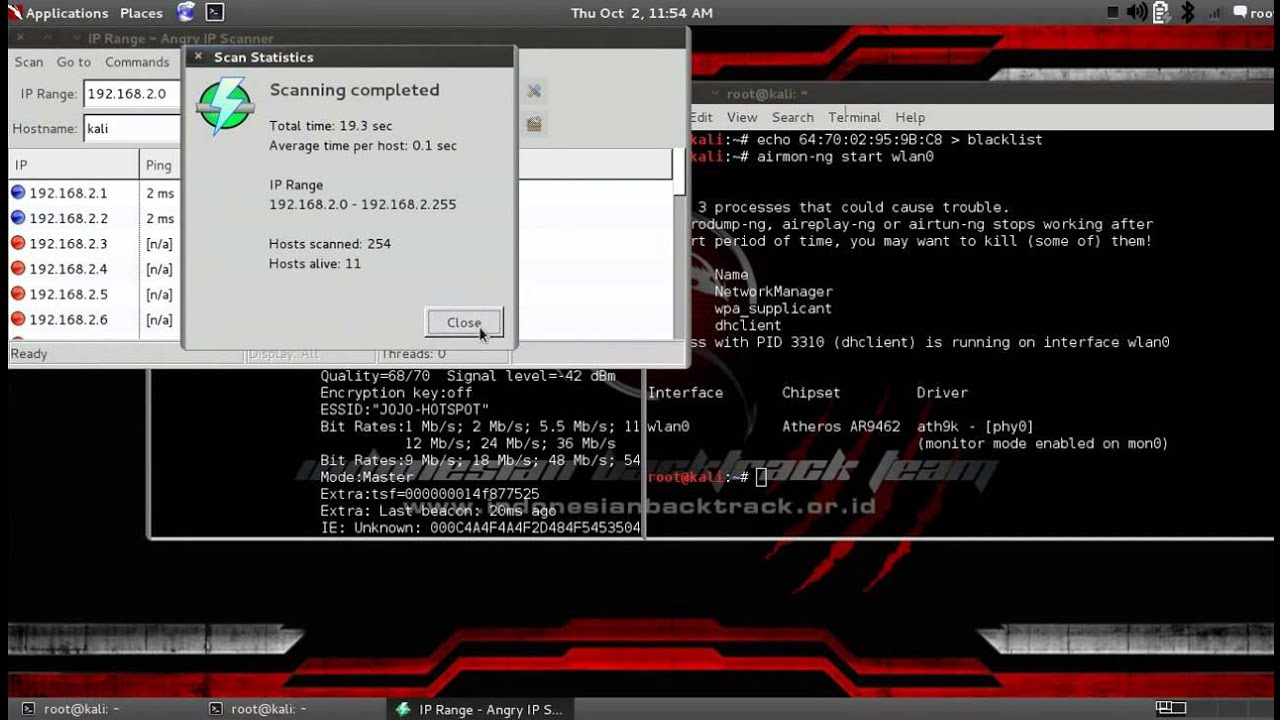The height and width of the screenshot is (720, 1280).
Task: Open the Help menu in the terminal window
Action: (910, 117)
